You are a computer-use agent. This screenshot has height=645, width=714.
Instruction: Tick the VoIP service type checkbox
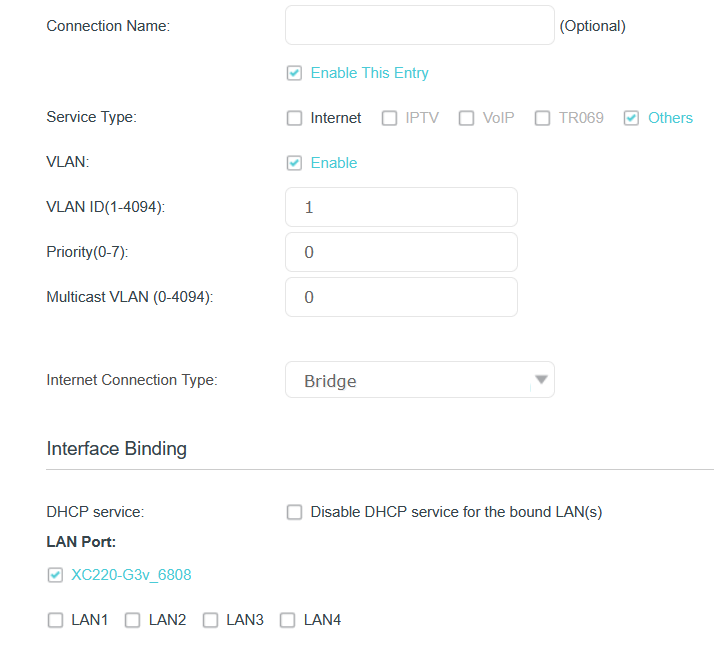[x=466, y=118]
